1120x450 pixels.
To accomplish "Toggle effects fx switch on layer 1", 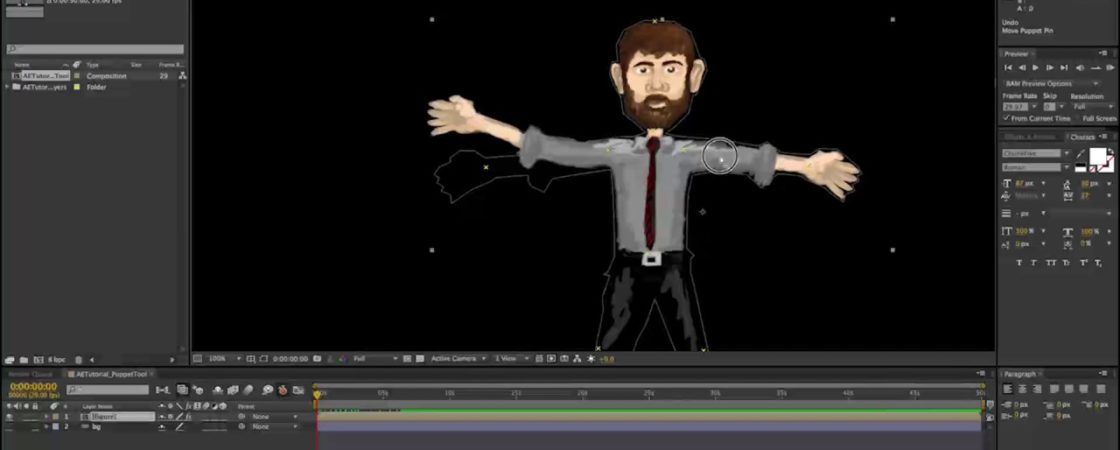I will 189,416.
